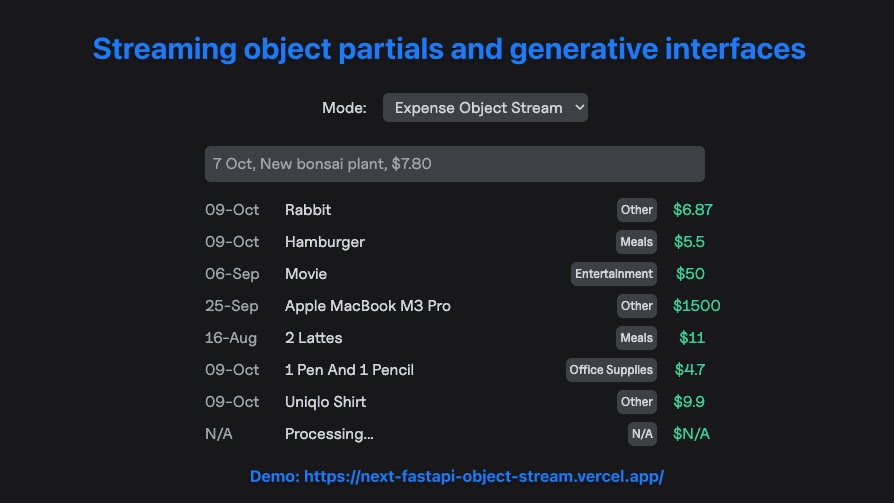Open the Expense Object Stream mode dropdown
Viewport: 894px width, 503px height.
[485, 108]
